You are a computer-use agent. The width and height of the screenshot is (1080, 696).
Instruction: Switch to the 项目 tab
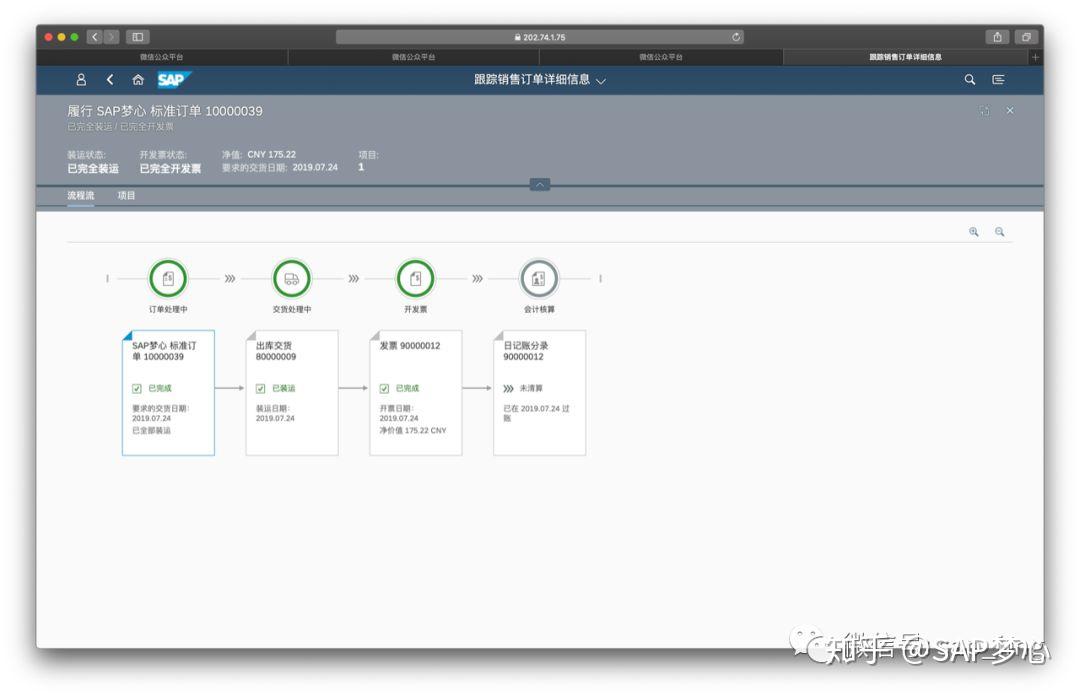(126, 196)
